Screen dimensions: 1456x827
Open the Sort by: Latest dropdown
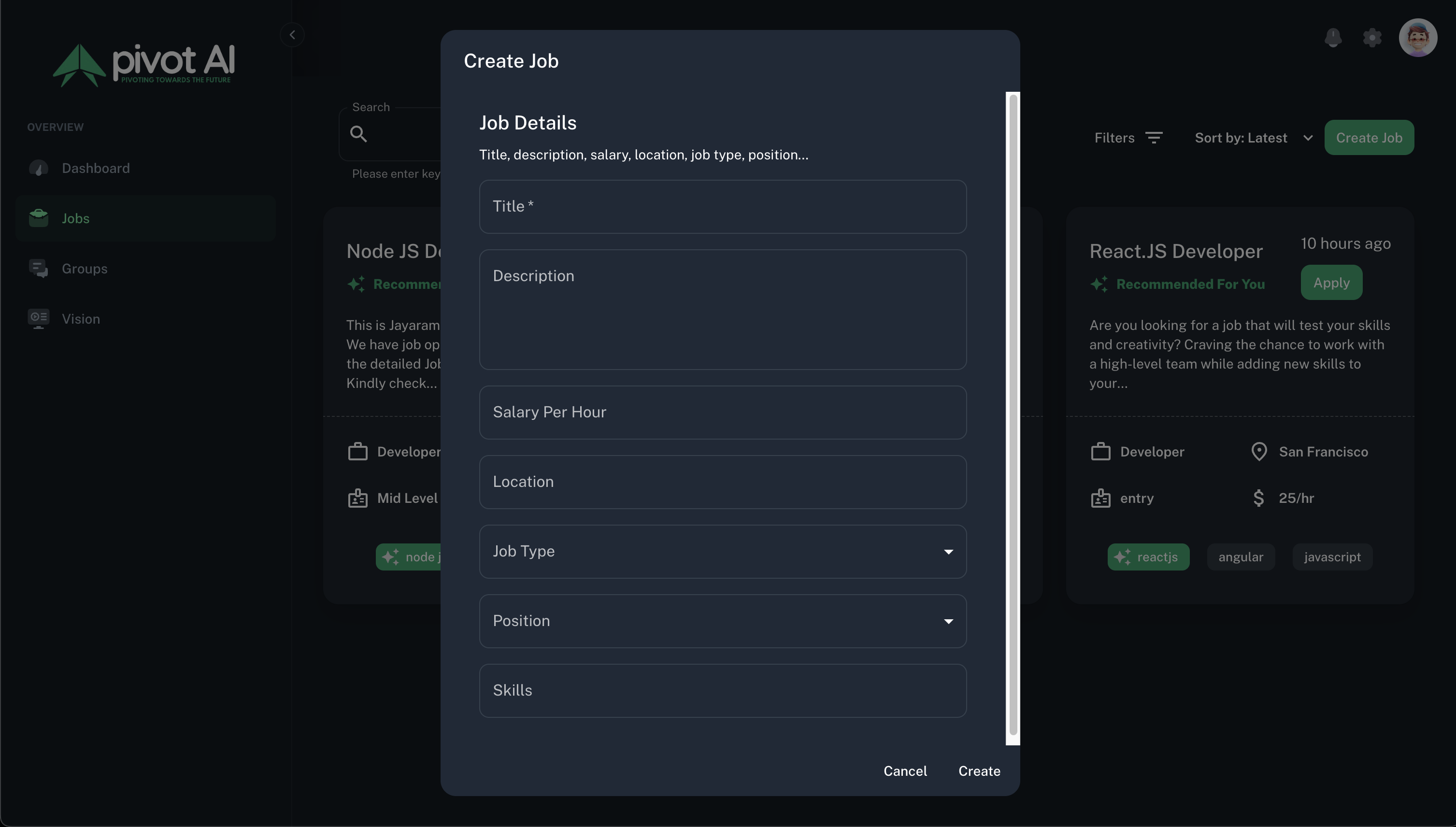click(1253, 138)
